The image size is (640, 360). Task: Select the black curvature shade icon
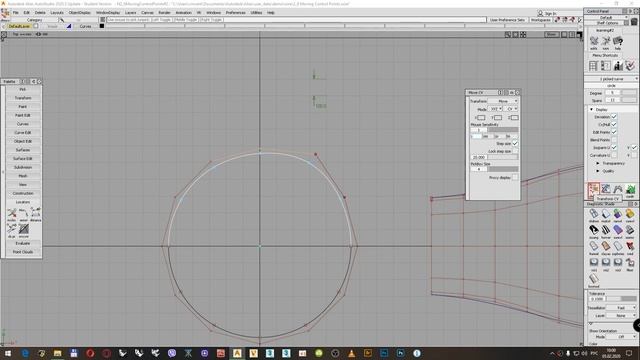pos(594,231)
